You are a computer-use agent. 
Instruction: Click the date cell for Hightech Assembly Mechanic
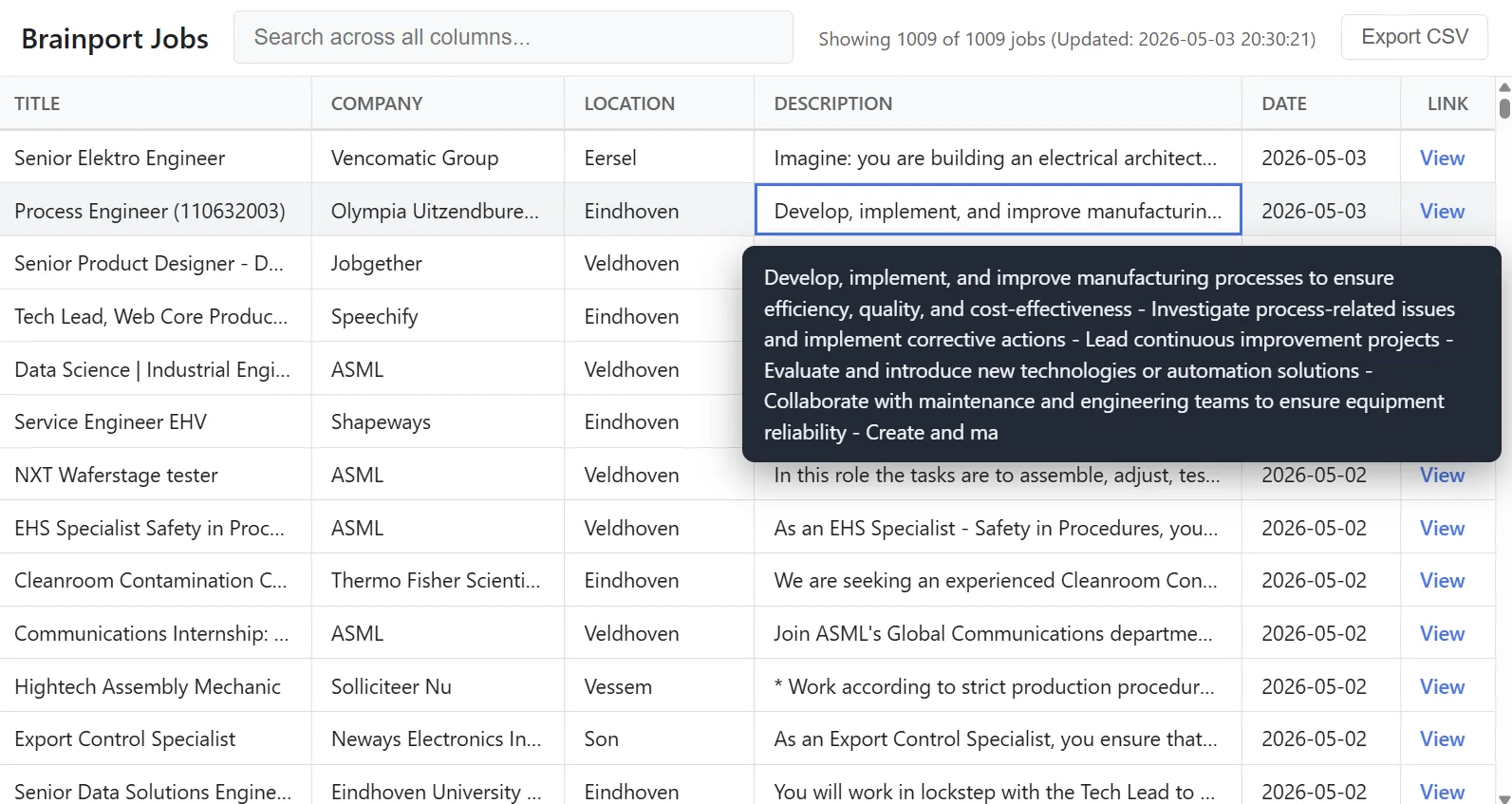tap(1321, 686)
